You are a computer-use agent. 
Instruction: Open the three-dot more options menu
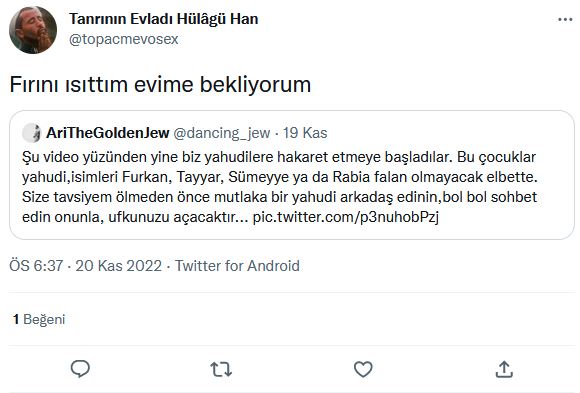pos(565,19)
